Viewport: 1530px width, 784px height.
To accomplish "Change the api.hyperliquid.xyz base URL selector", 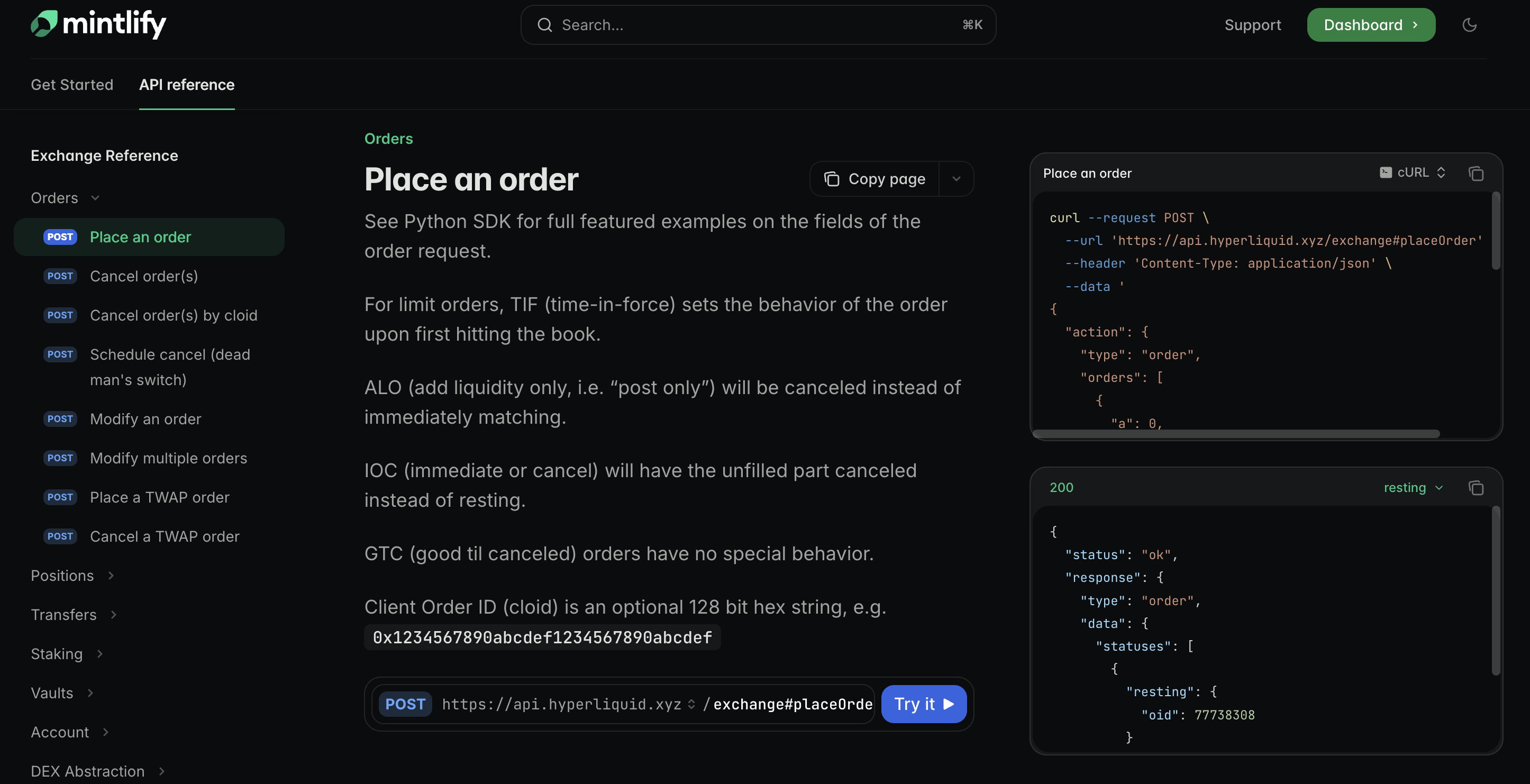I will [x=568, y=704].
